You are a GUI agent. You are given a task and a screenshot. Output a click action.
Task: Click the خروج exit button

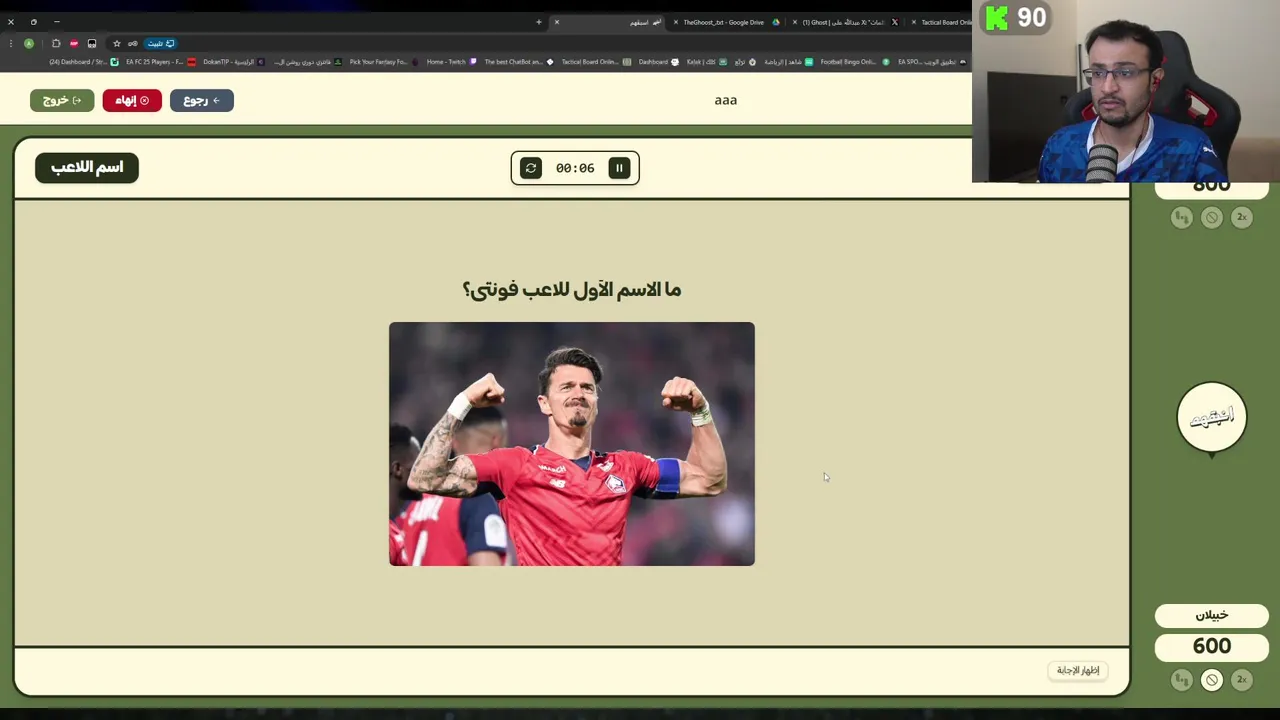pos(62,100)
